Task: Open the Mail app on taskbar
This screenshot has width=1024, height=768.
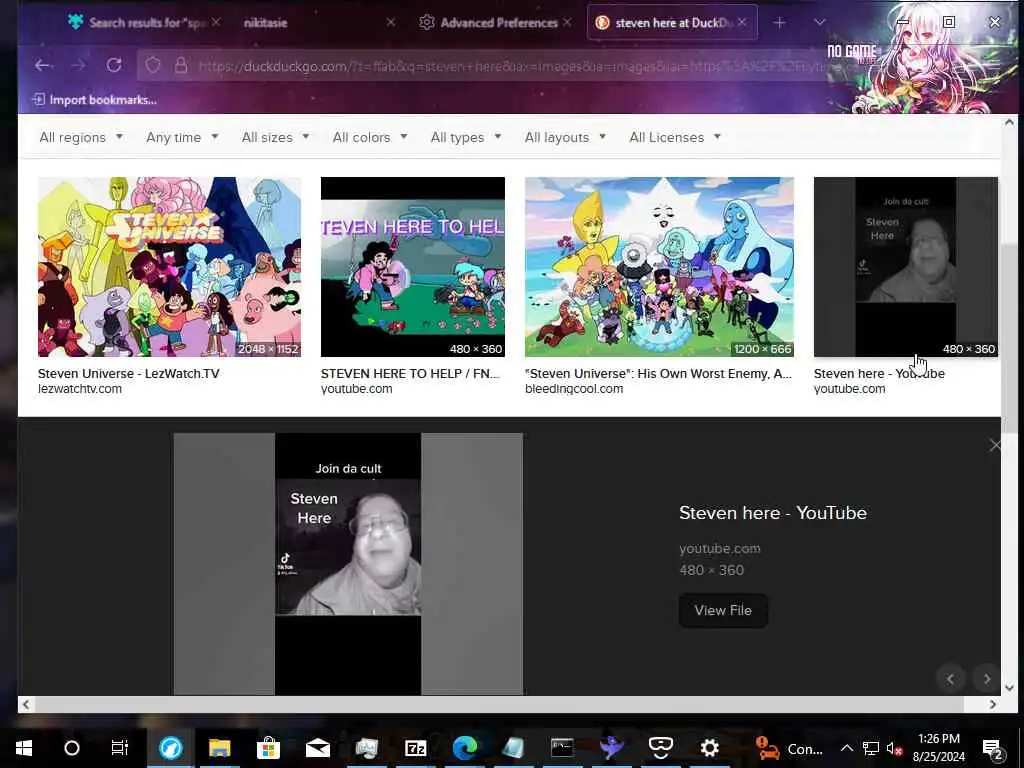Action: pos(317,748)
